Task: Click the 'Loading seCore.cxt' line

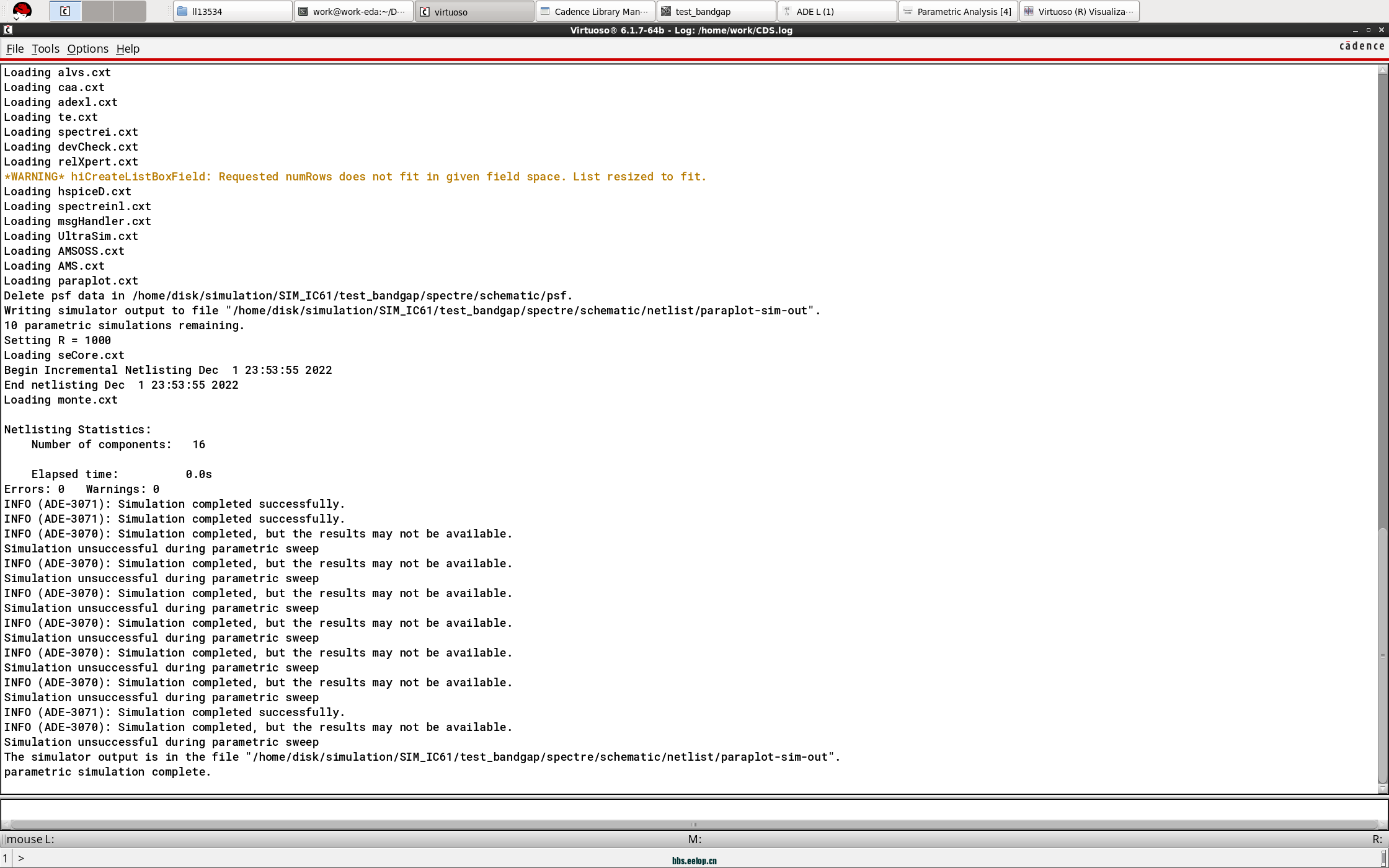Action: coord(64,355)
